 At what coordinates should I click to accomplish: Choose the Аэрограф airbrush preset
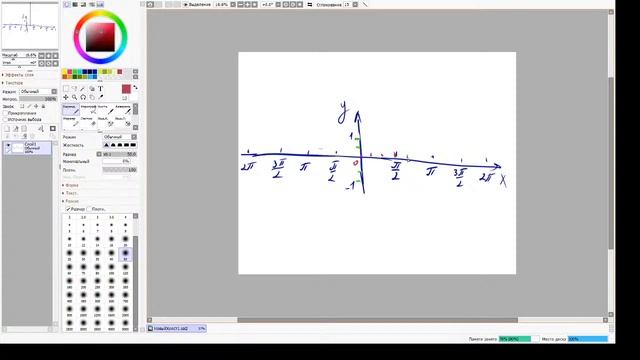pyautogui.click(x=89, y=109)
